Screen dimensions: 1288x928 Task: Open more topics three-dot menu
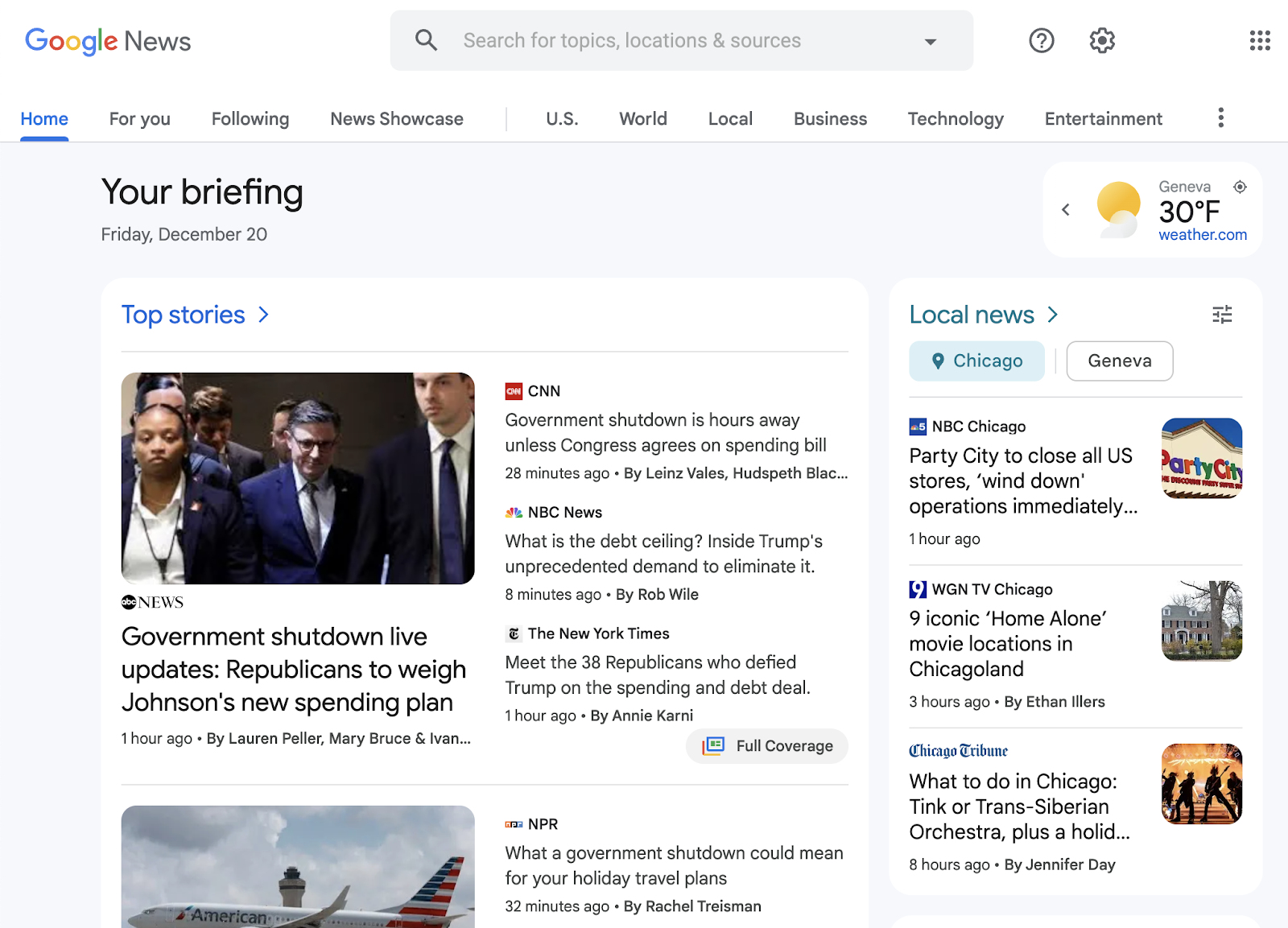tap(1221, 118)
